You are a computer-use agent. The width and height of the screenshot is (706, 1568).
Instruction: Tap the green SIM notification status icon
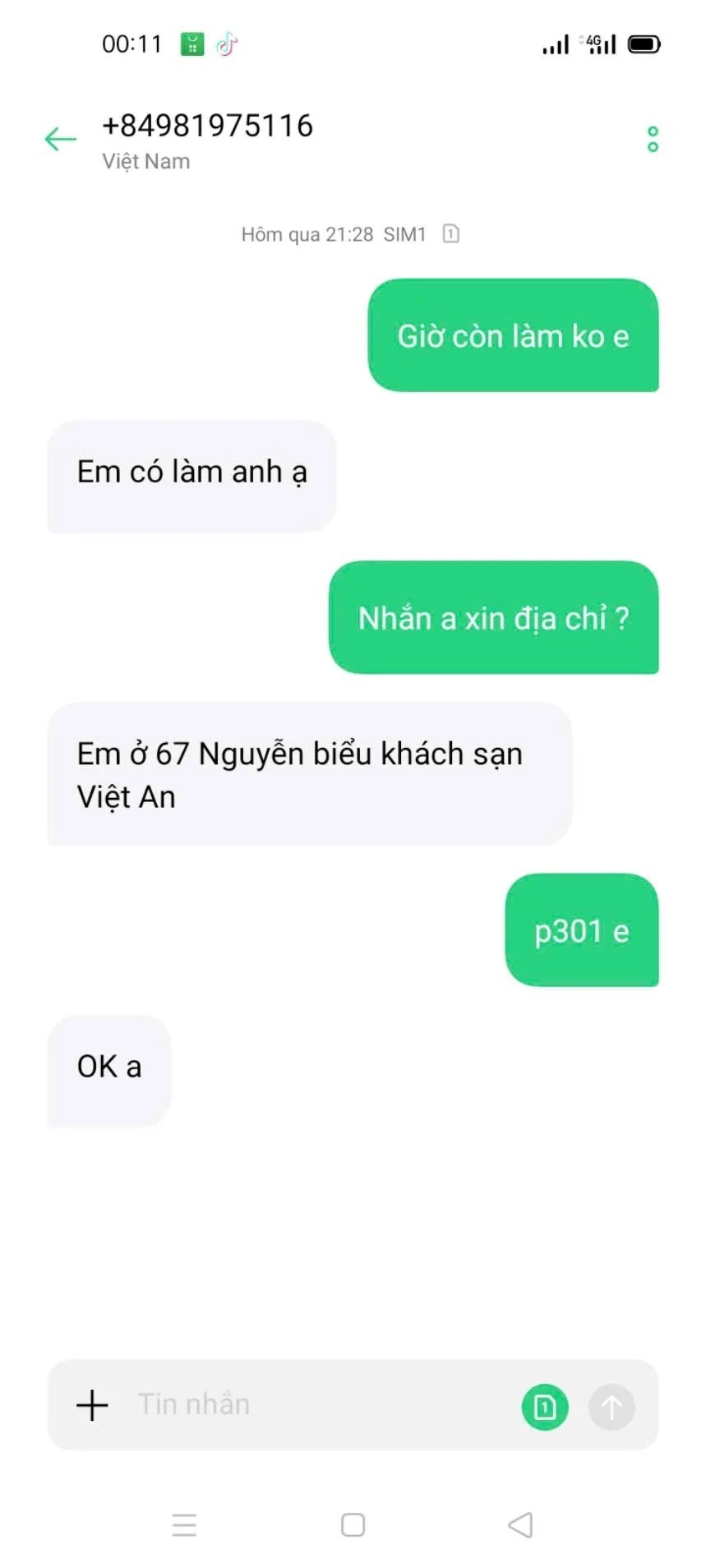[191, 44]
